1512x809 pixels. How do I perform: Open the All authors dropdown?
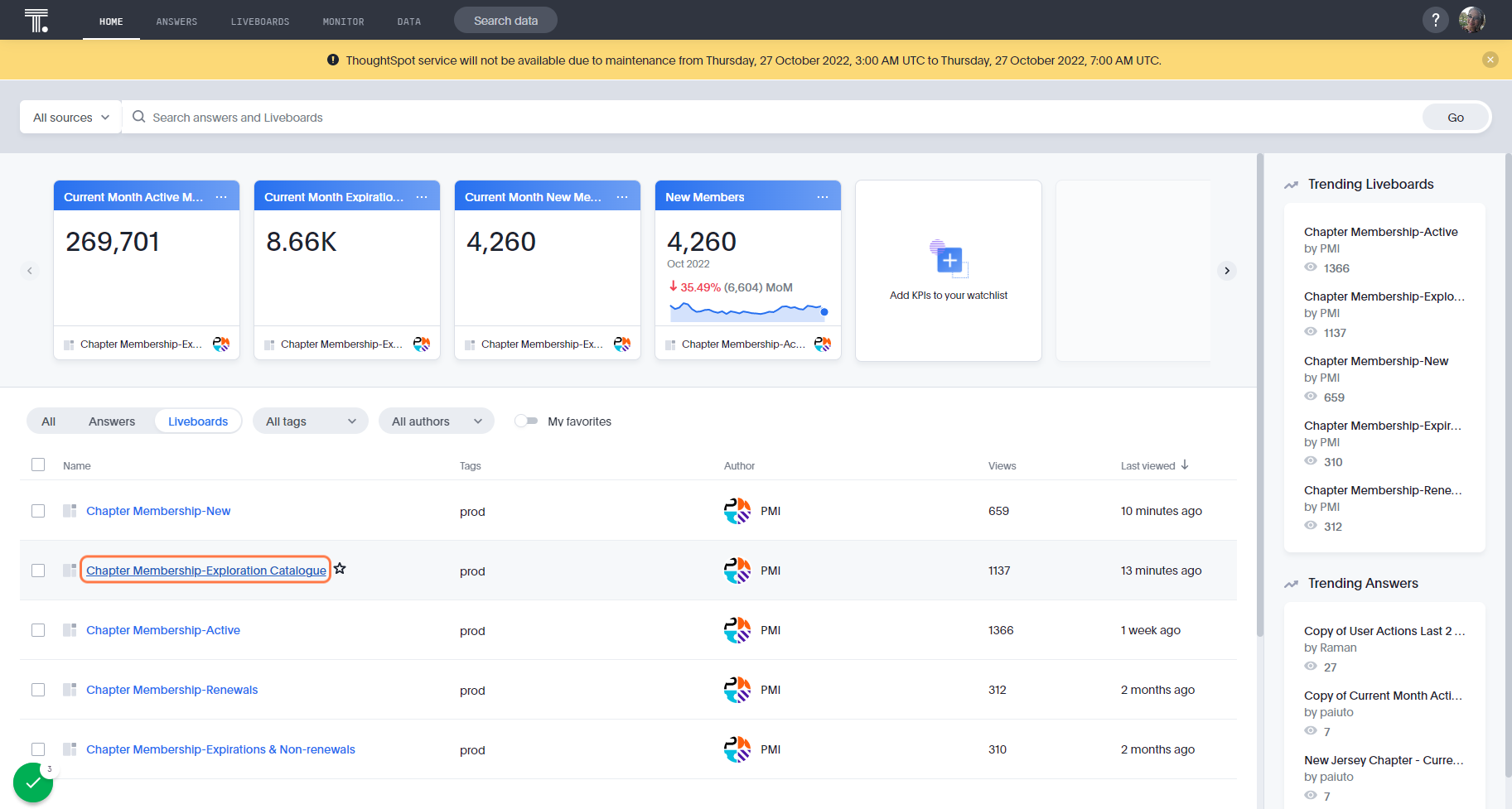click(437, 421)
